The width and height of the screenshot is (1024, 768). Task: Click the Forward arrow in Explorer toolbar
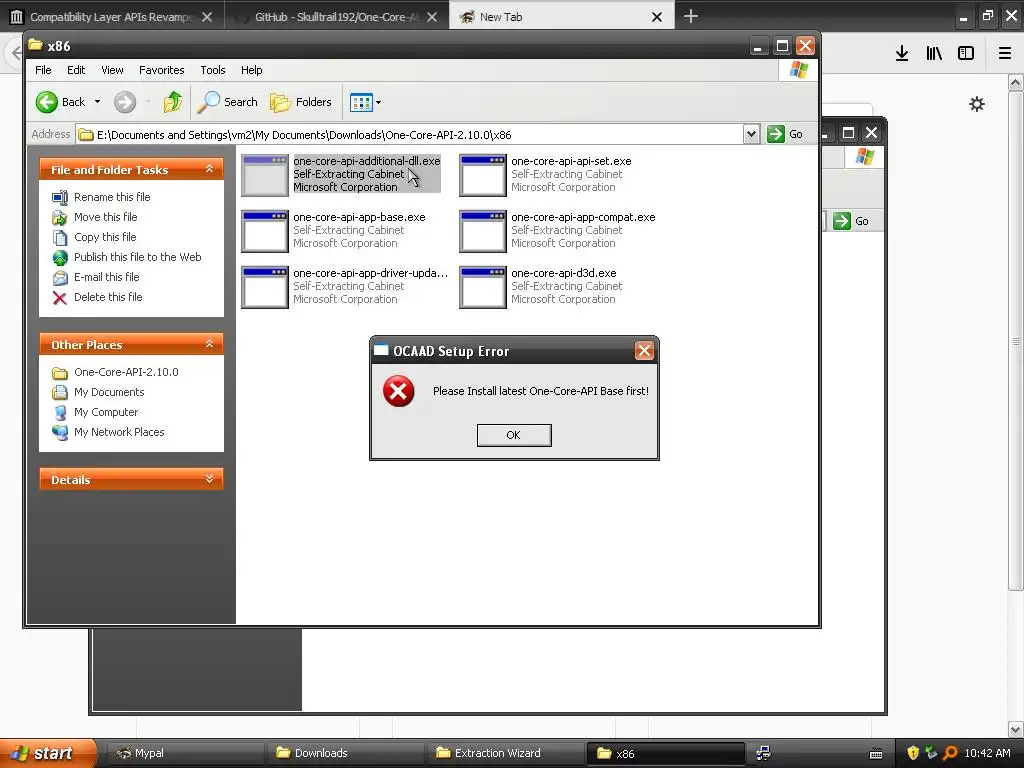tap(125, 102)
